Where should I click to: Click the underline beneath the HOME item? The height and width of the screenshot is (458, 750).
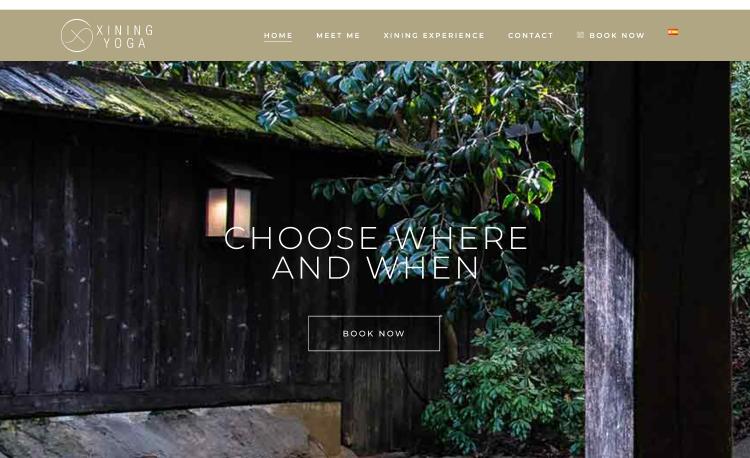pos(278,42)
